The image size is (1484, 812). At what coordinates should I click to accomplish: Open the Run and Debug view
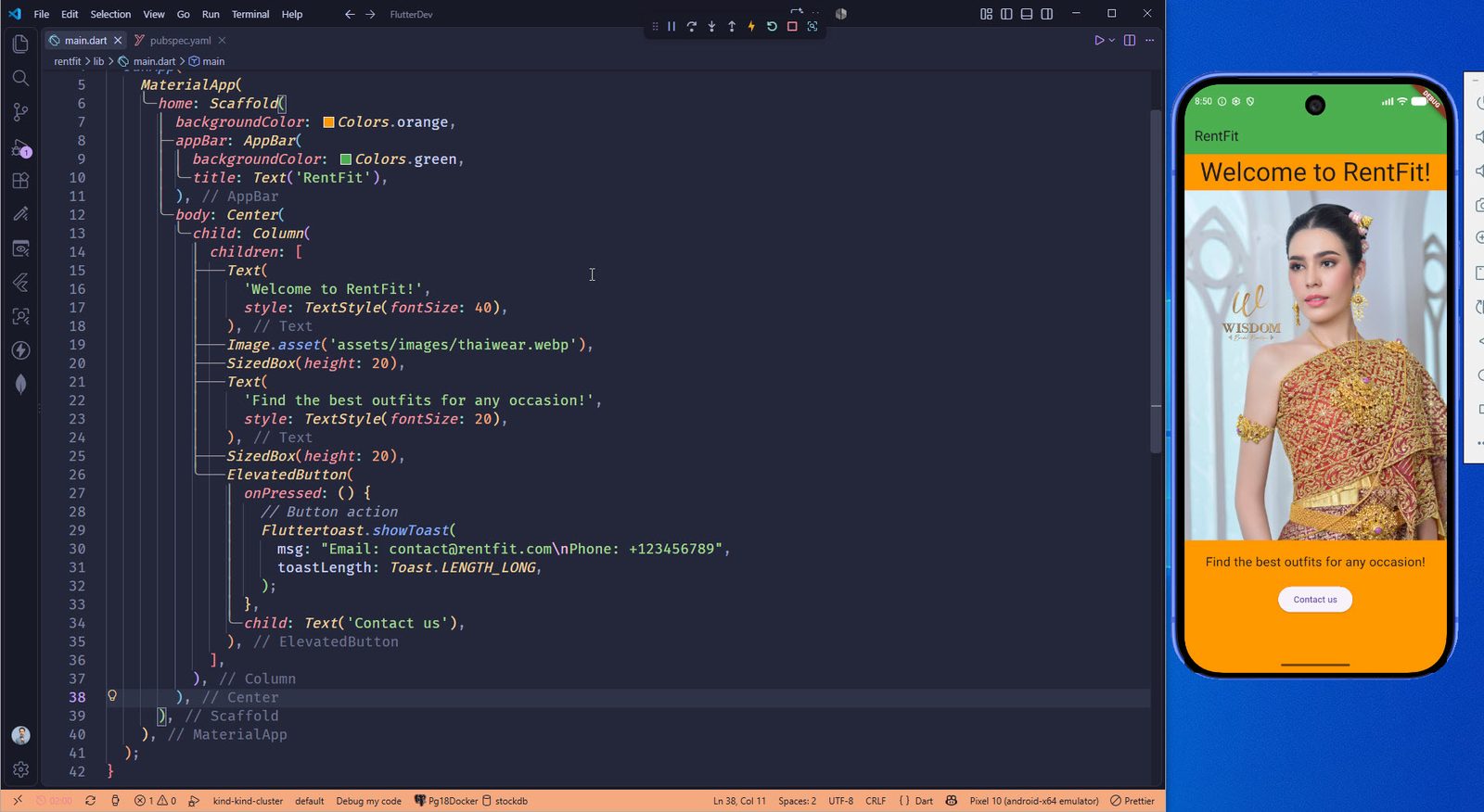(20, 147)
